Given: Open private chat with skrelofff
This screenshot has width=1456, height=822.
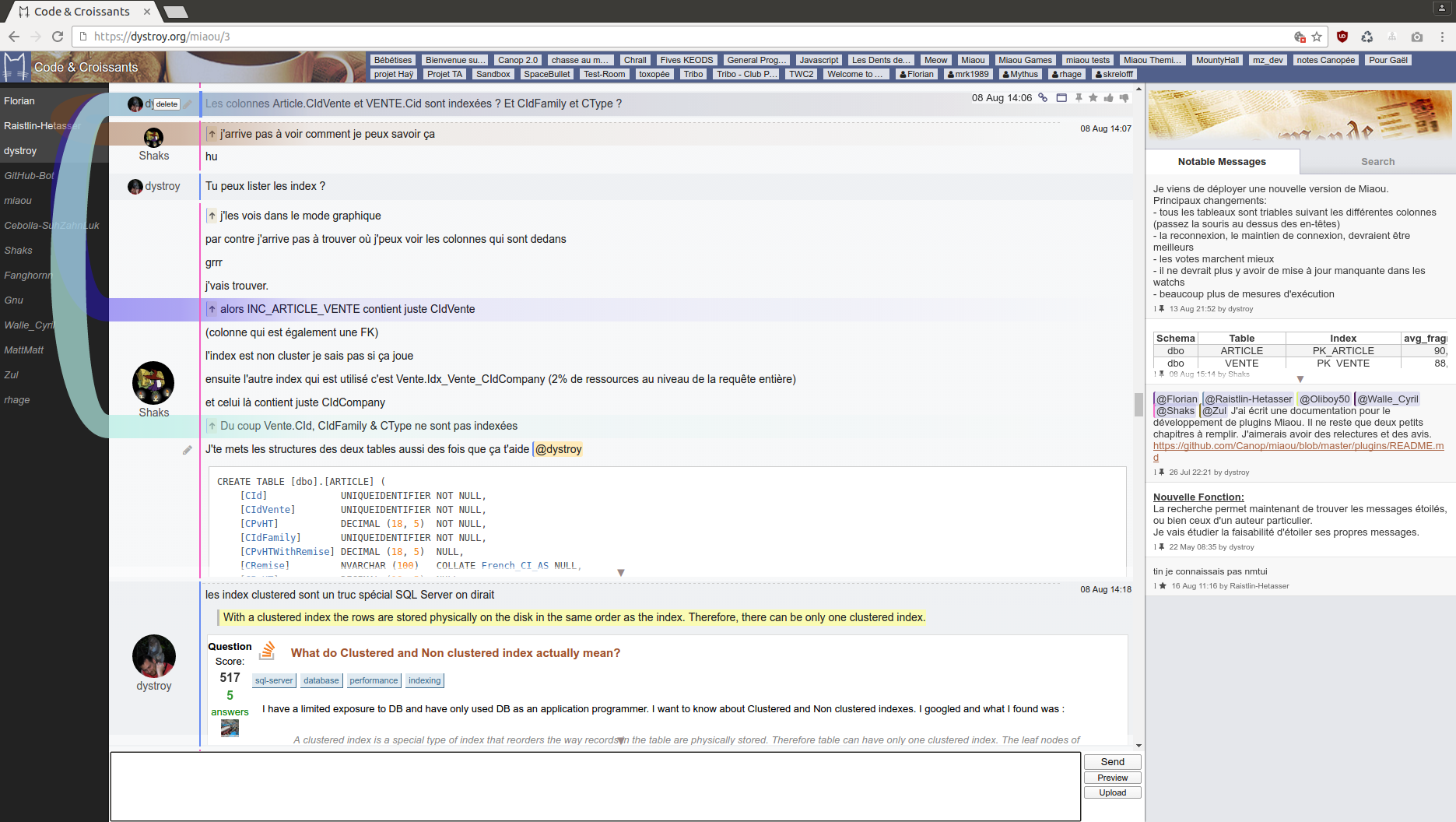Looking at the screenshot, I should [1114, 74].
